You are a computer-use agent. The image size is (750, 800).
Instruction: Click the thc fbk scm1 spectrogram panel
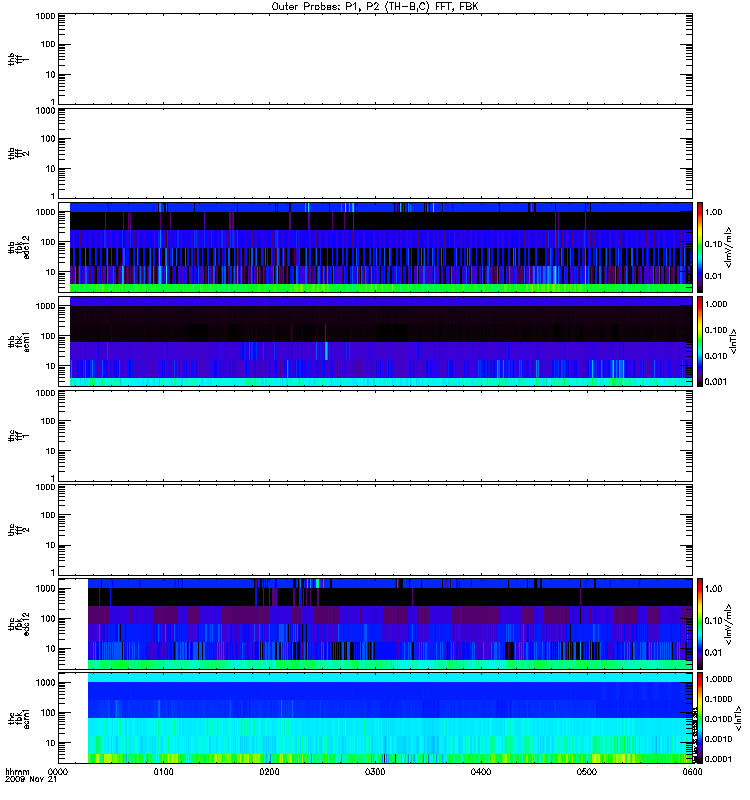[x=376, y=718]
